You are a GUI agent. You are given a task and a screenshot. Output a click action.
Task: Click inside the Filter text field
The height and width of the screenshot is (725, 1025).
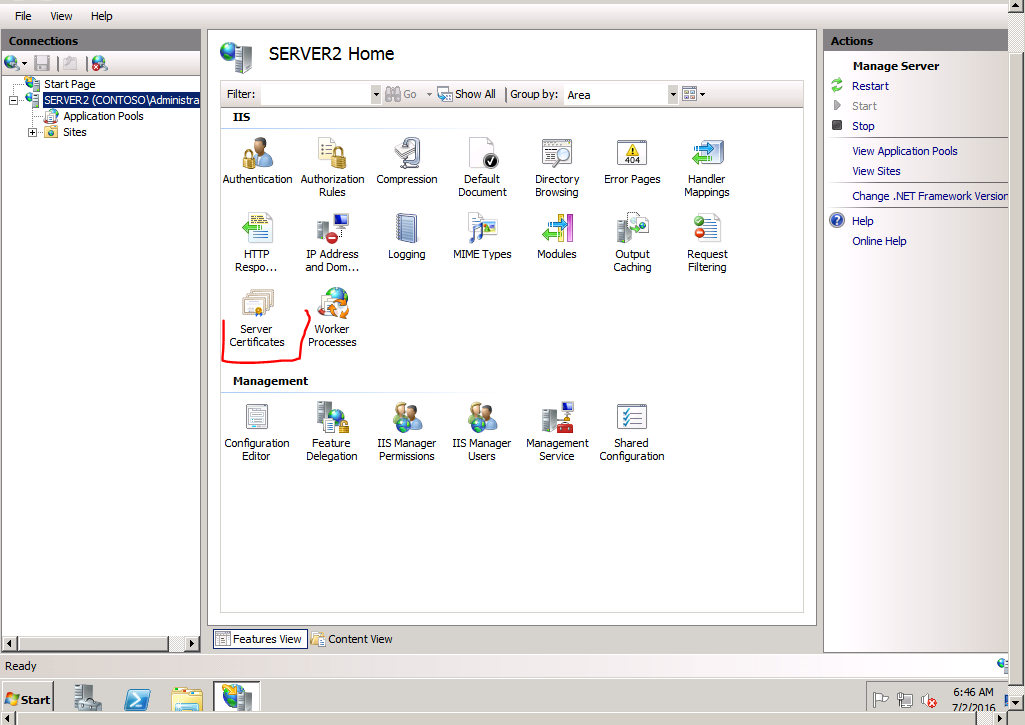tap(316, 95)
